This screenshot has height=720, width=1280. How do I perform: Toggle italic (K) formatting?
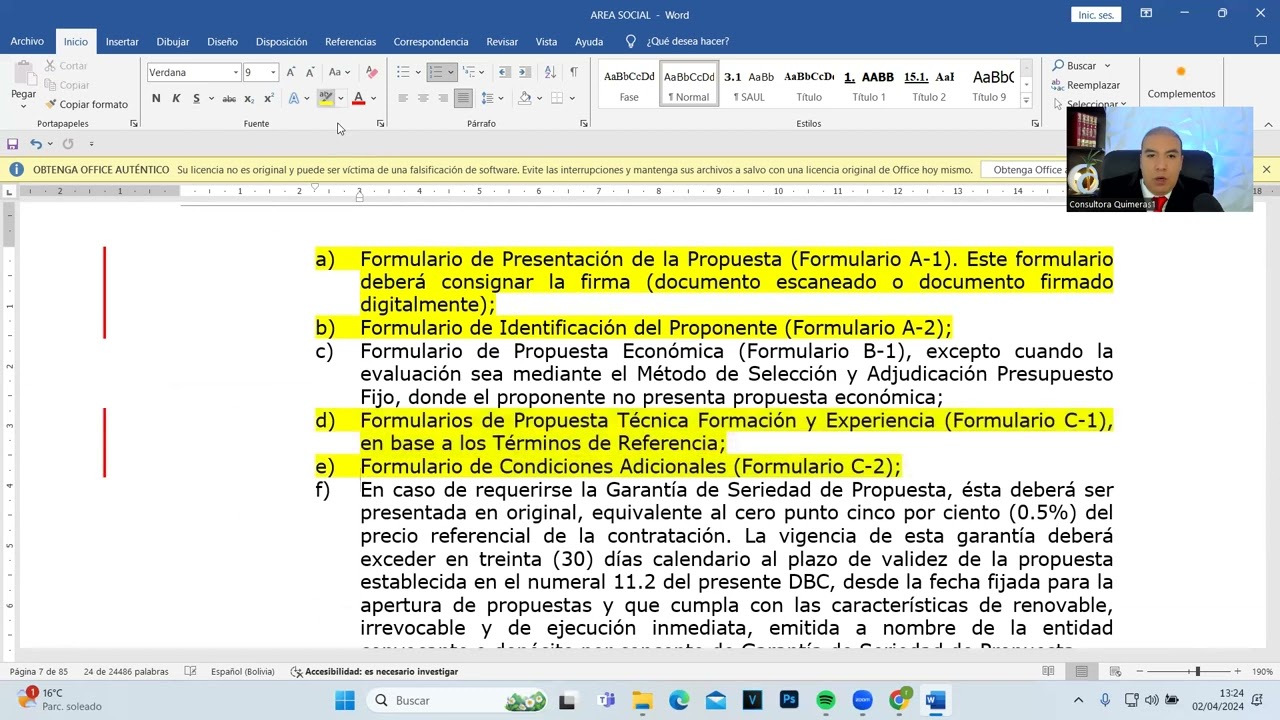176,98
